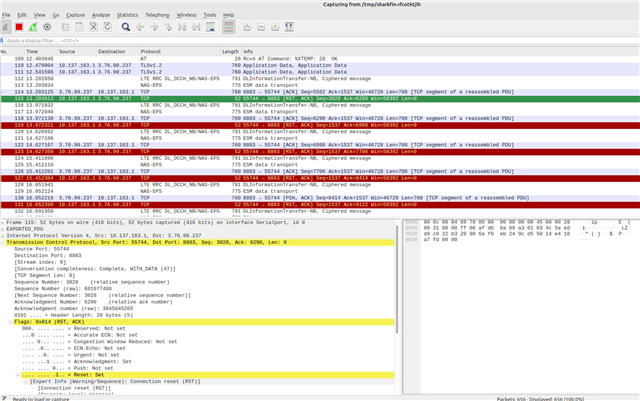Open the Help menu
Image resolution: width=640 pixels, height=401 pixels.
click(228, 15)
